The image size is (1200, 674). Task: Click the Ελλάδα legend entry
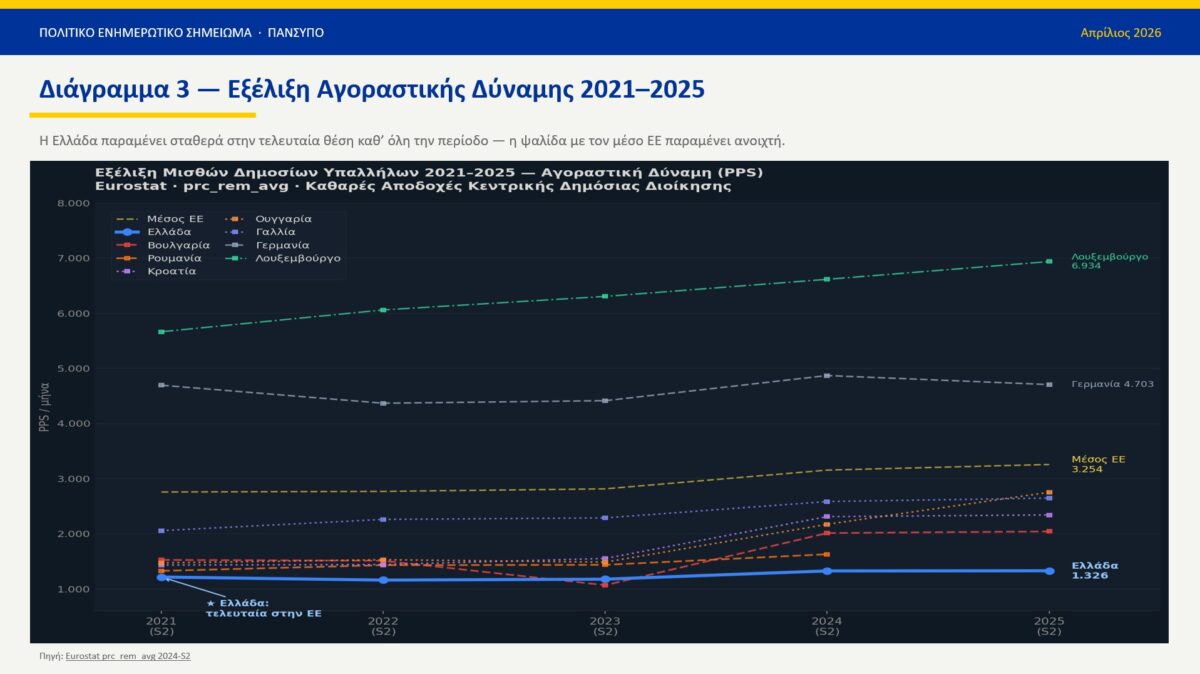pyautogui.click(x=168, y=232)
